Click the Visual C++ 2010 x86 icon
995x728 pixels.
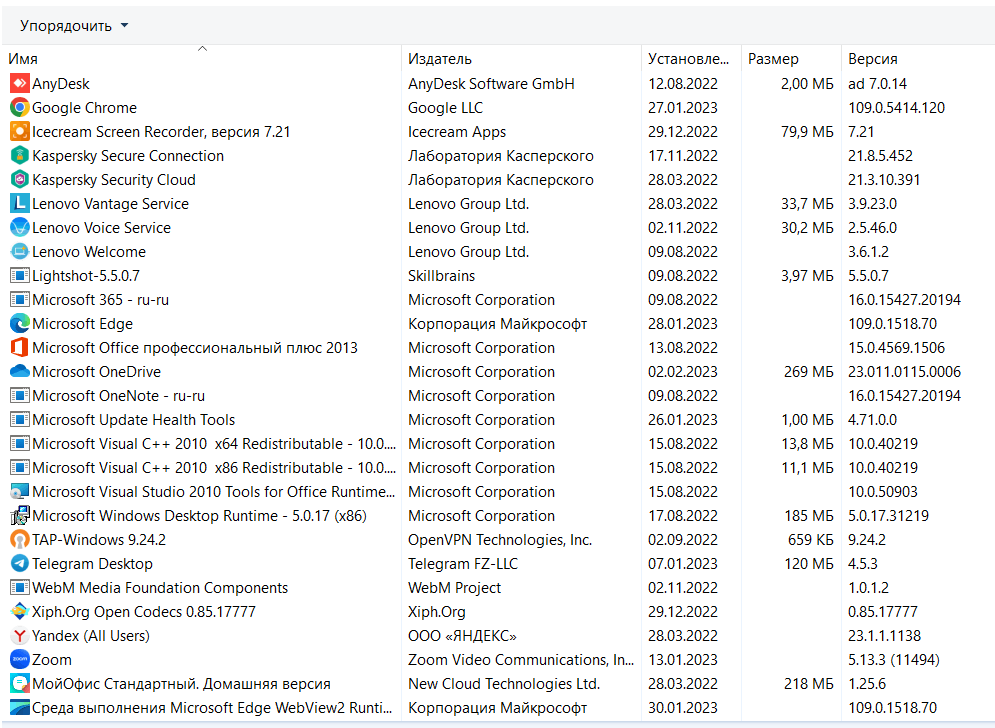pyautogui.click(x=20, y=468)
